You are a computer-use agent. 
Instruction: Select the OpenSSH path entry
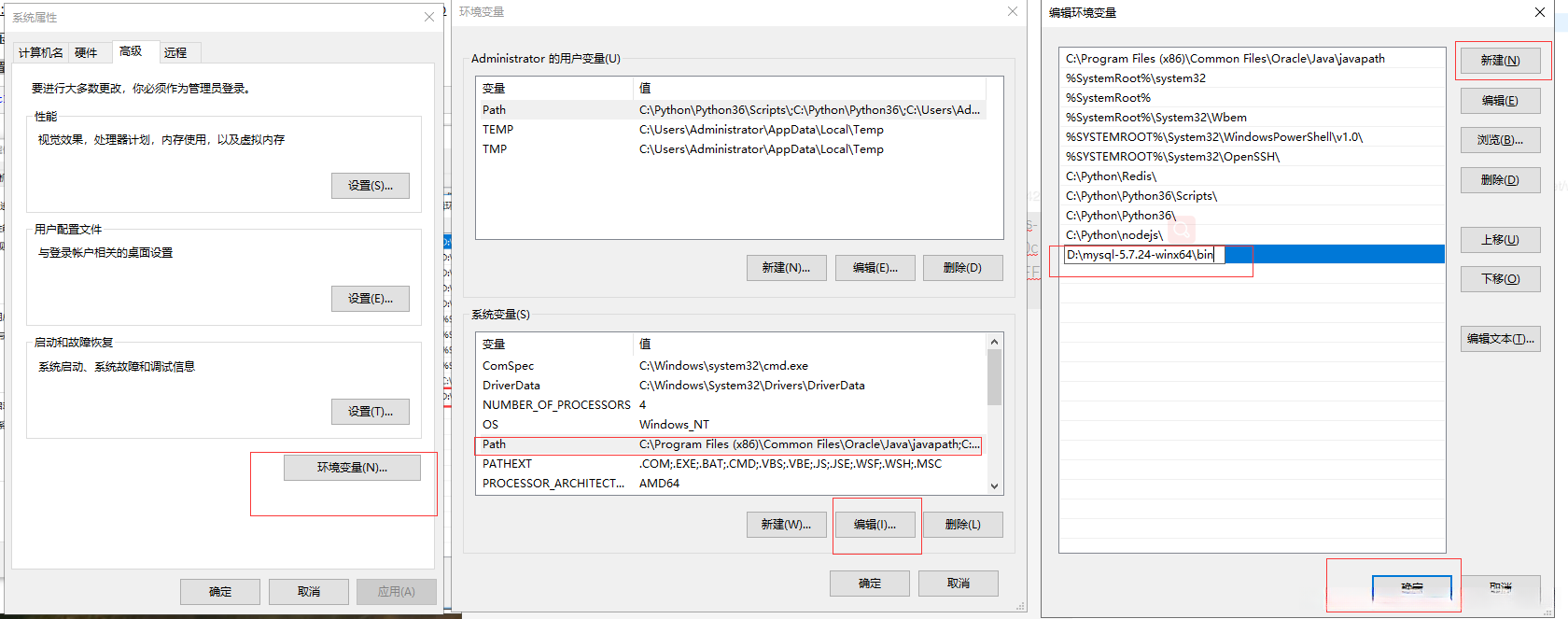pos(1253,157)
